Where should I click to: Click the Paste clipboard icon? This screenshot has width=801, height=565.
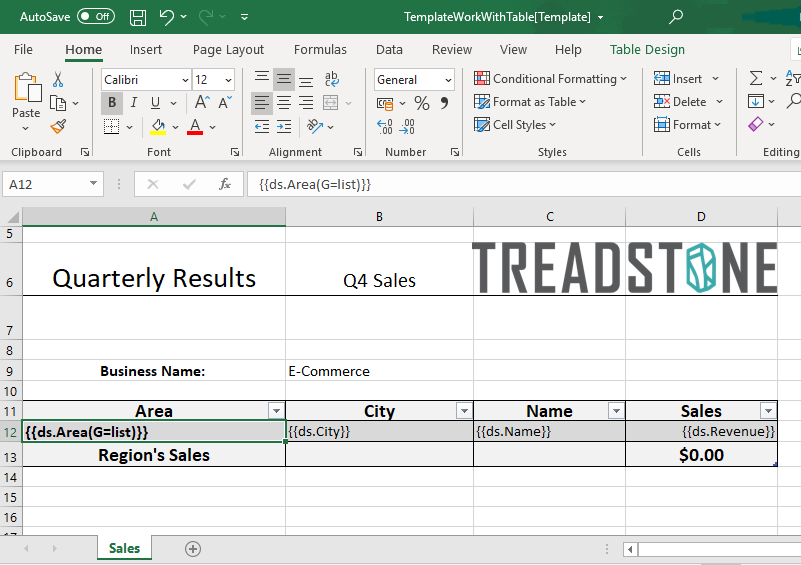27,88
